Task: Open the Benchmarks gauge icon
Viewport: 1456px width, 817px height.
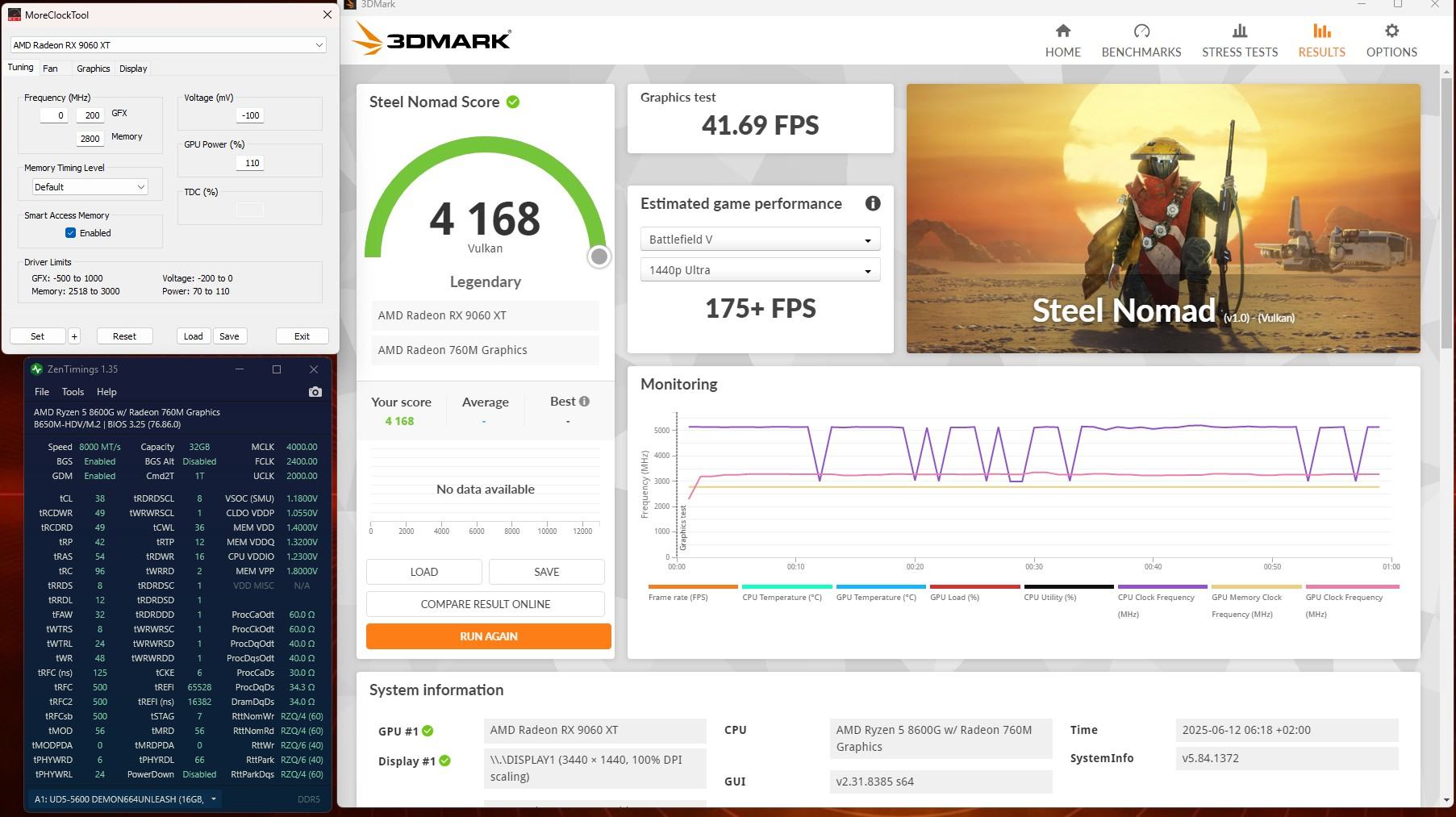Action: point(1141,31)
